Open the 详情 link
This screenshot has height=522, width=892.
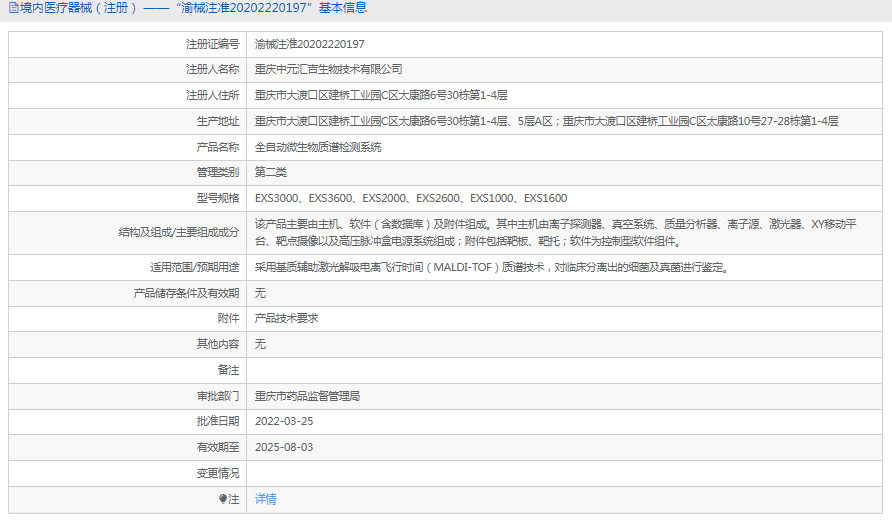coord(266,499)
